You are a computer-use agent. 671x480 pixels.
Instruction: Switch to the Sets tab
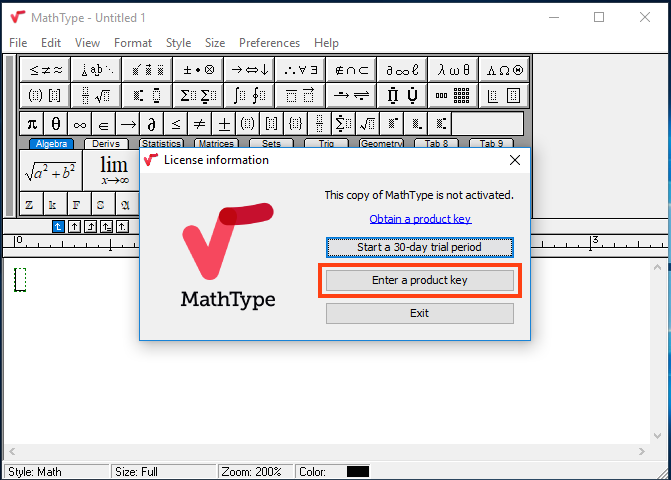click(x=271, y=144)
